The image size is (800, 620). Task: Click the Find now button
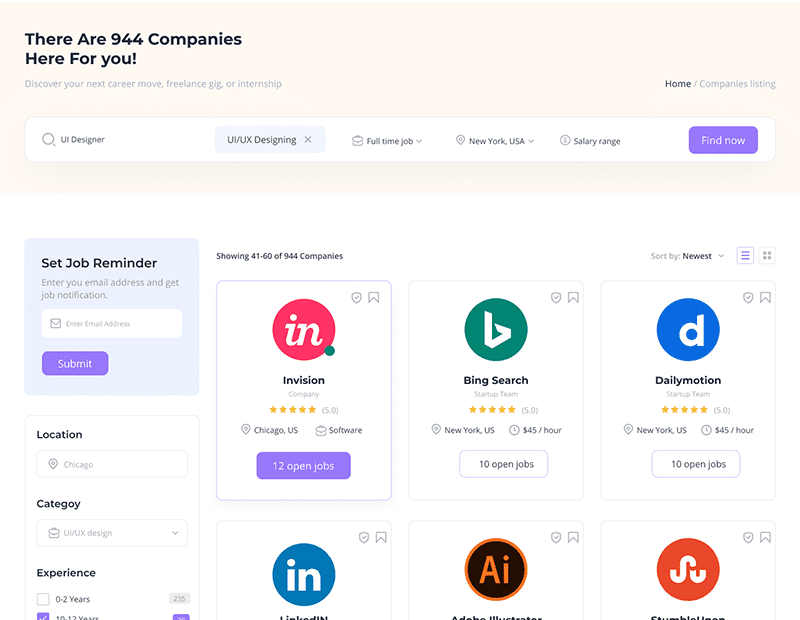tap(723, 140)
